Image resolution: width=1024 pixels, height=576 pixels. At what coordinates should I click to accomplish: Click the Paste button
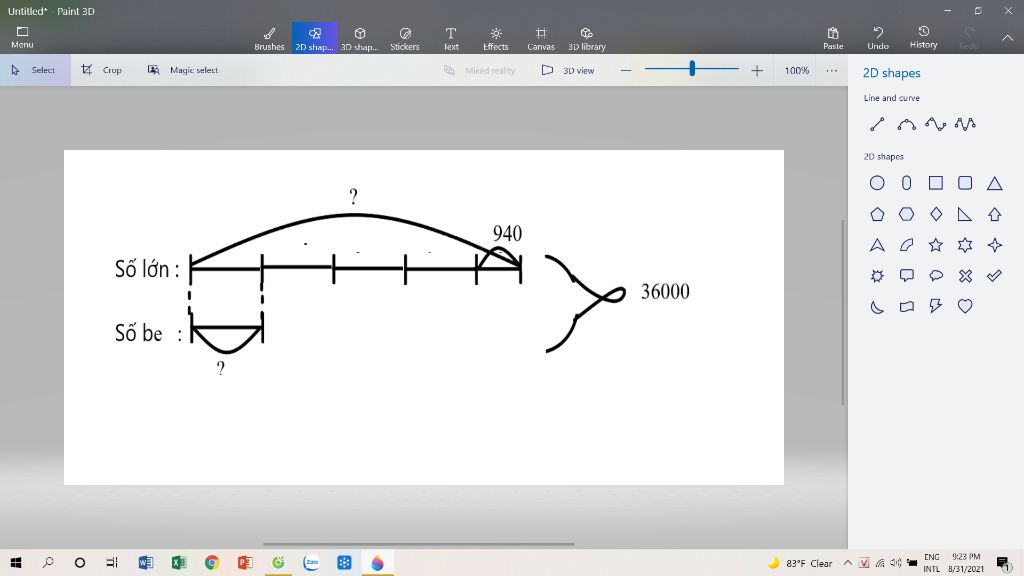click(833, 38)
